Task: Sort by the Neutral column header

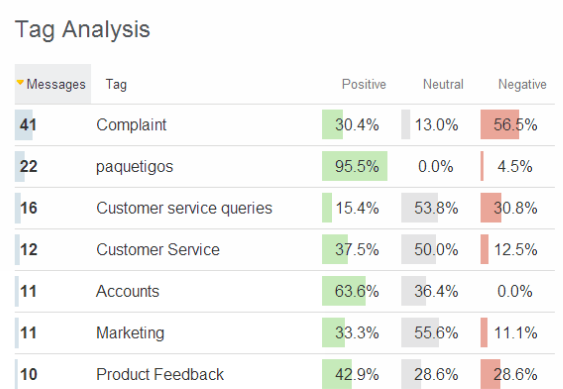Action: click(x=443, y=84)
